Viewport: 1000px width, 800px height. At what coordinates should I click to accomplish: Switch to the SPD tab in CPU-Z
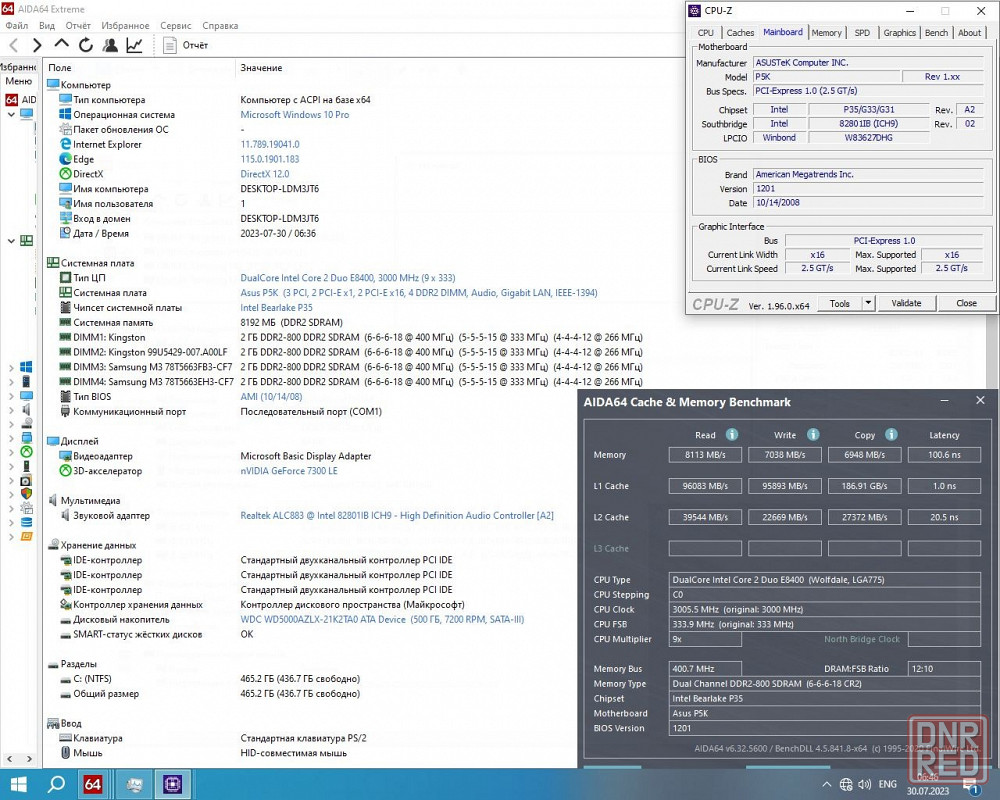tap(861, 33)
